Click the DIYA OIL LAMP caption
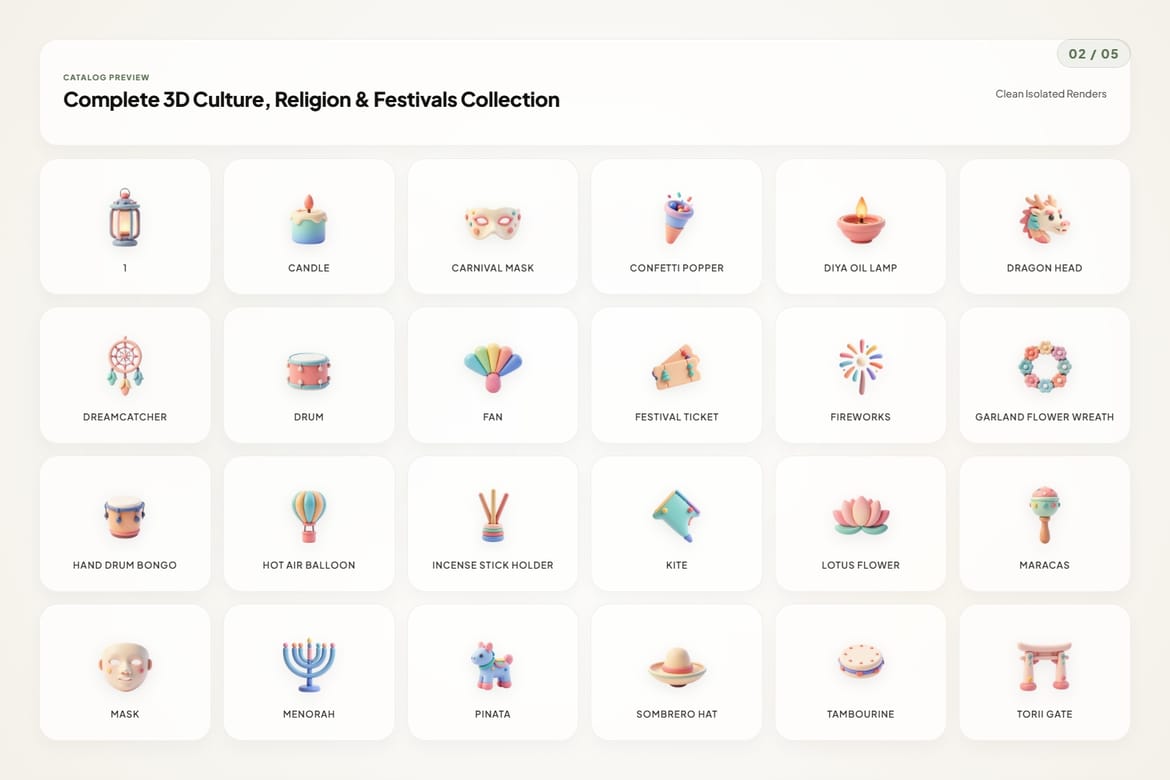This screenshot has width=1170, height=780. (860, 268)
